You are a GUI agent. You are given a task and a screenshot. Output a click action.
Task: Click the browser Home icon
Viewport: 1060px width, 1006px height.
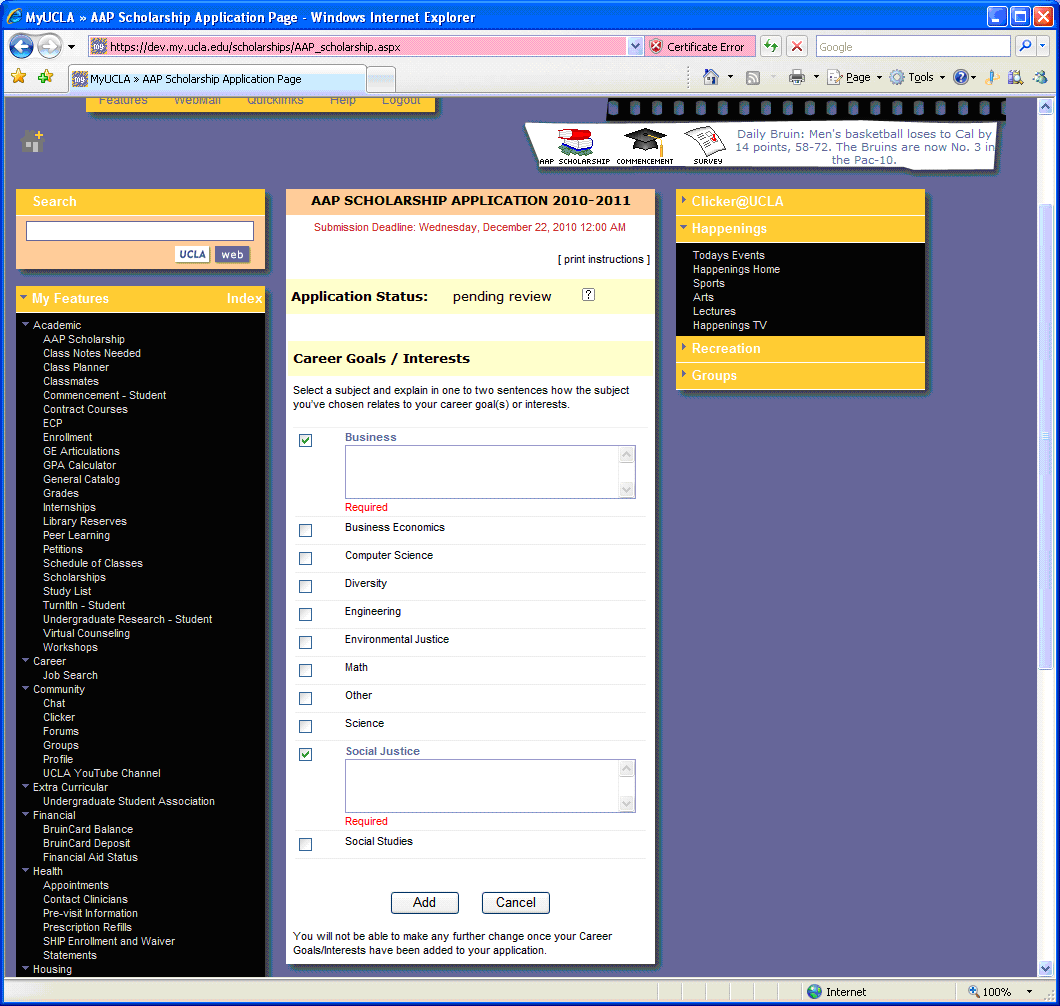click(711, 77)
